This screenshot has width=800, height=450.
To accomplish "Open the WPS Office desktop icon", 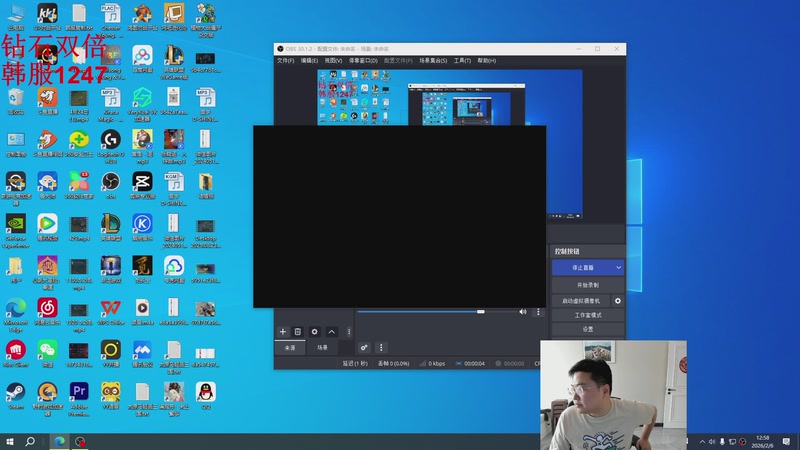I will click(x=110, y=312).
